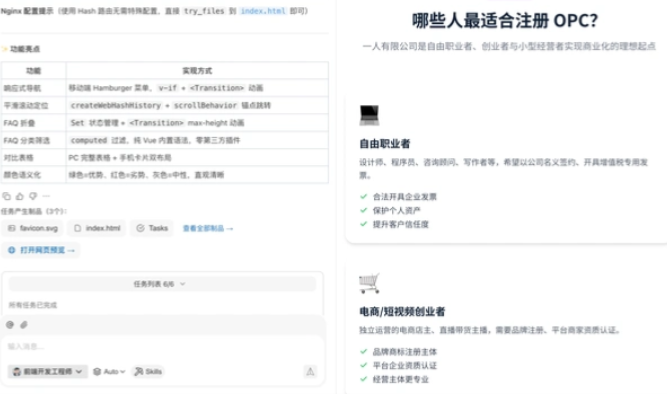
Task: Click the checkmark next to 品牌商标注册主体
Action: (363, 351)
